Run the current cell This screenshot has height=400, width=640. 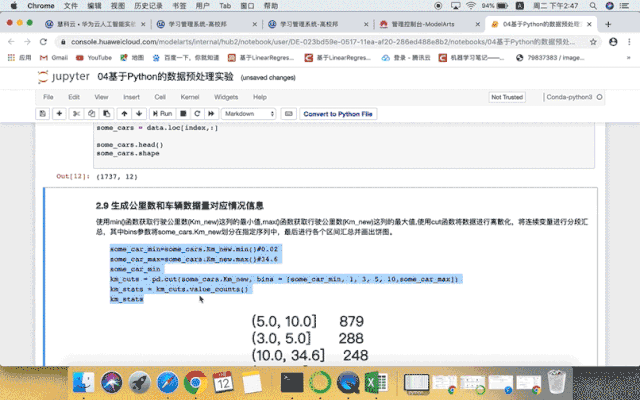click(162, 114)
